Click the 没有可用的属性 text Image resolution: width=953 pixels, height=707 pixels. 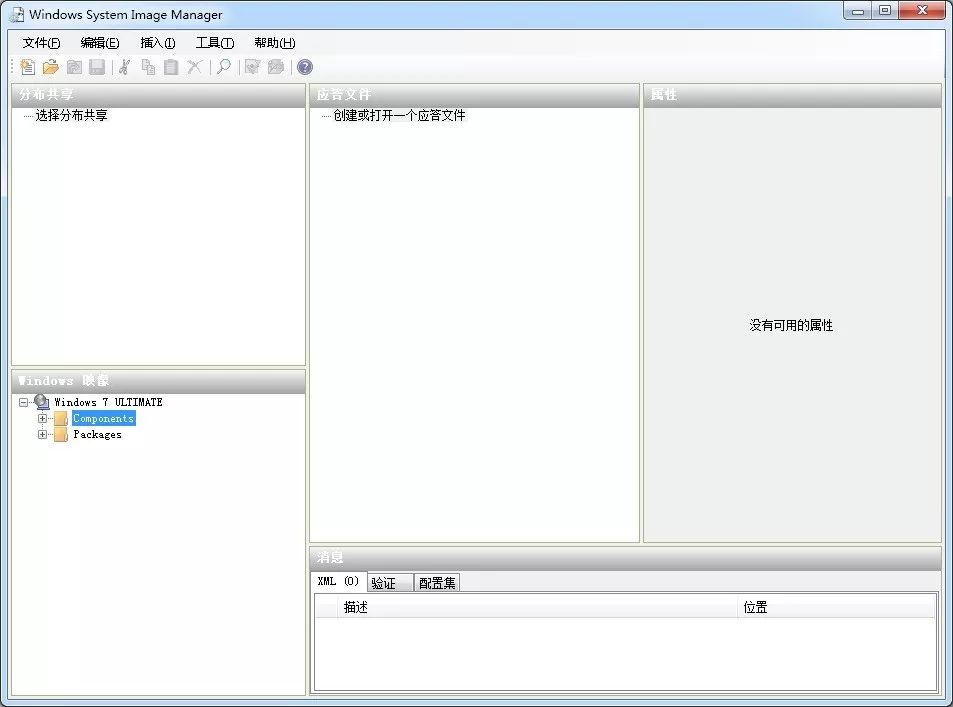coord(791,325)
